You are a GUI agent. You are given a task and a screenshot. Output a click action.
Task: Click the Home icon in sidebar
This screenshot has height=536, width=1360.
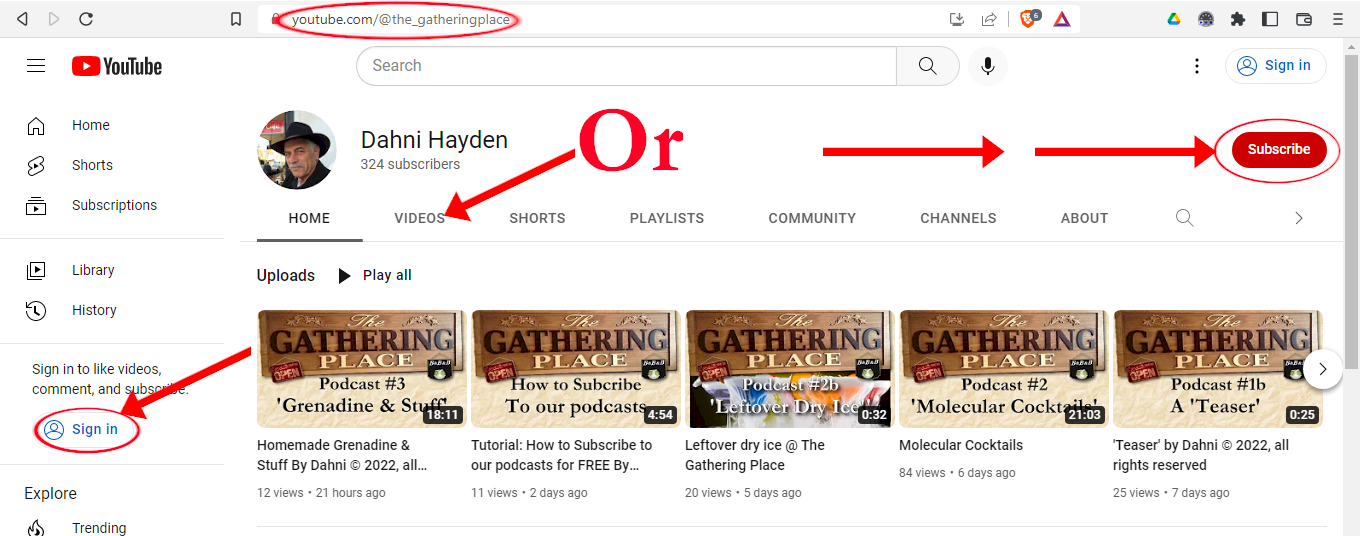point(36,126)
